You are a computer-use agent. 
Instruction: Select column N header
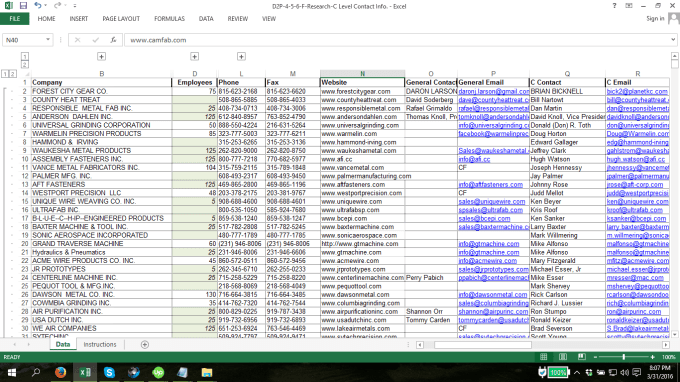point(363,74)
